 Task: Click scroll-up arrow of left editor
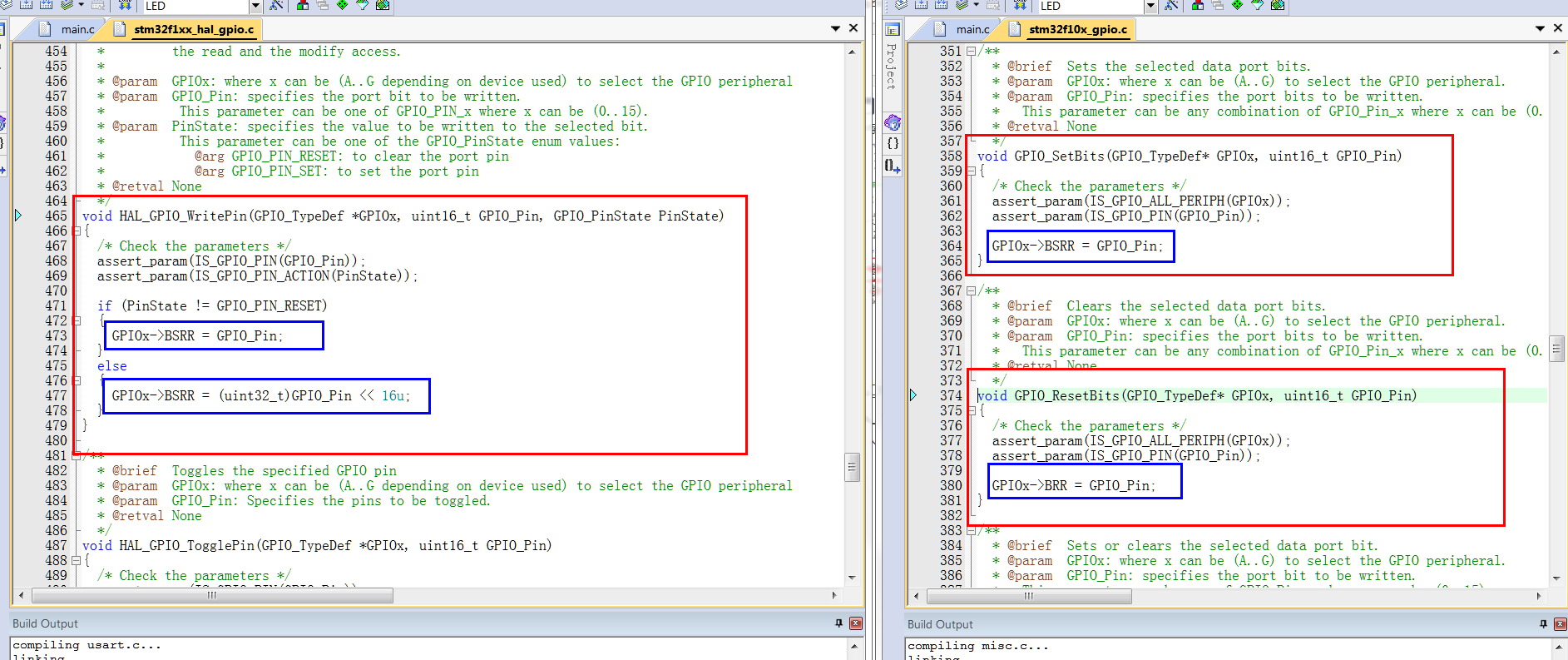pyautogui.click(x=852, y=52)
